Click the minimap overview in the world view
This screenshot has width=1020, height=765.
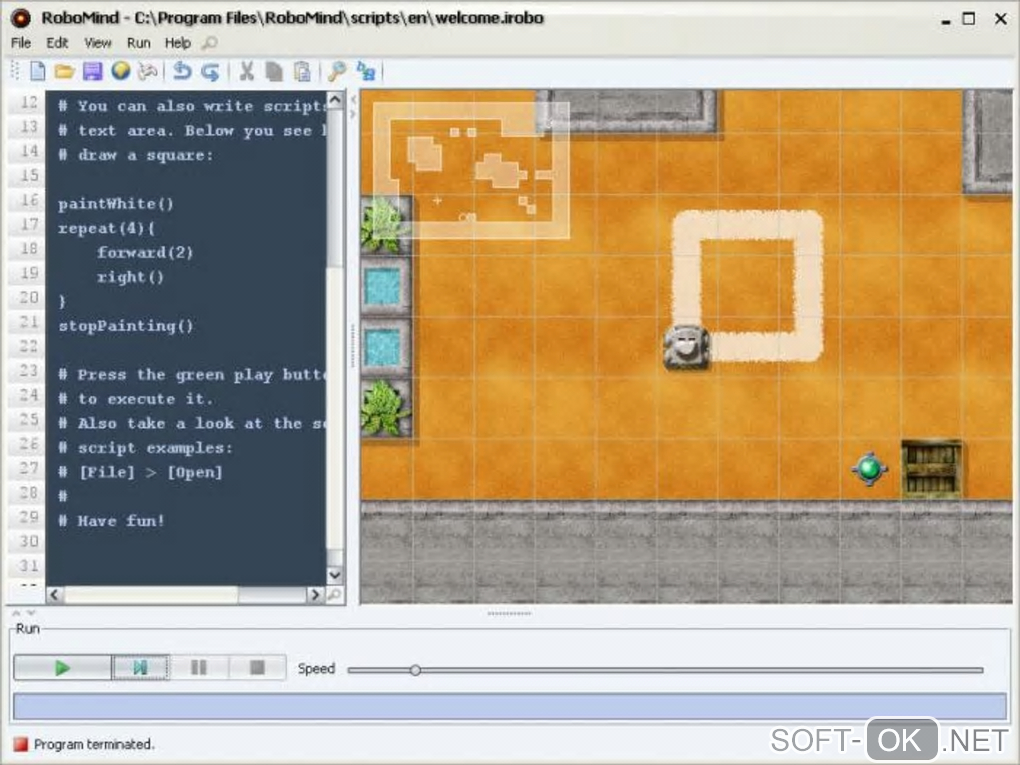472,171
